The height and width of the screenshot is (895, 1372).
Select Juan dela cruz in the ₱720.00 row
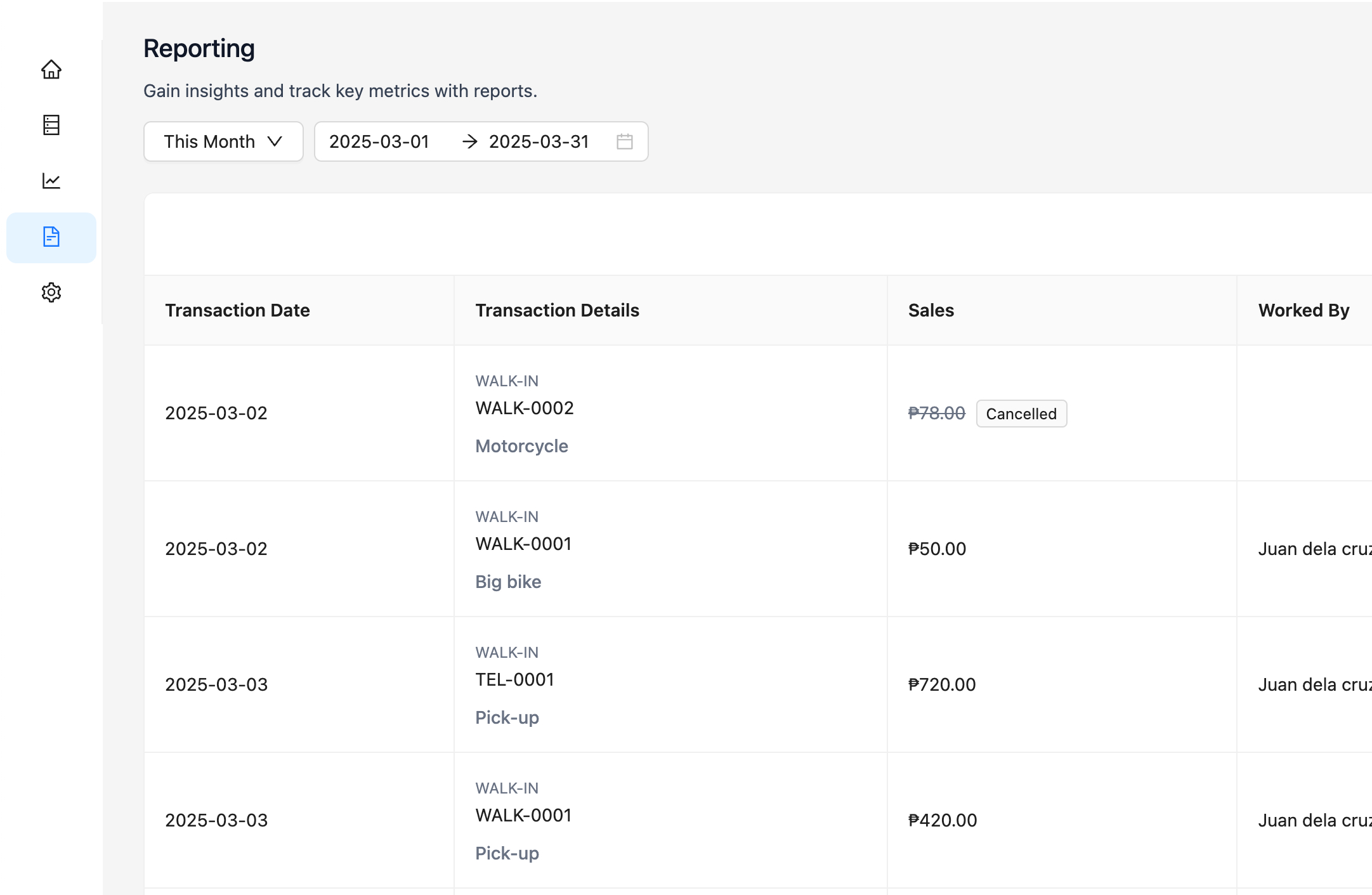(x=1315, y=684)
